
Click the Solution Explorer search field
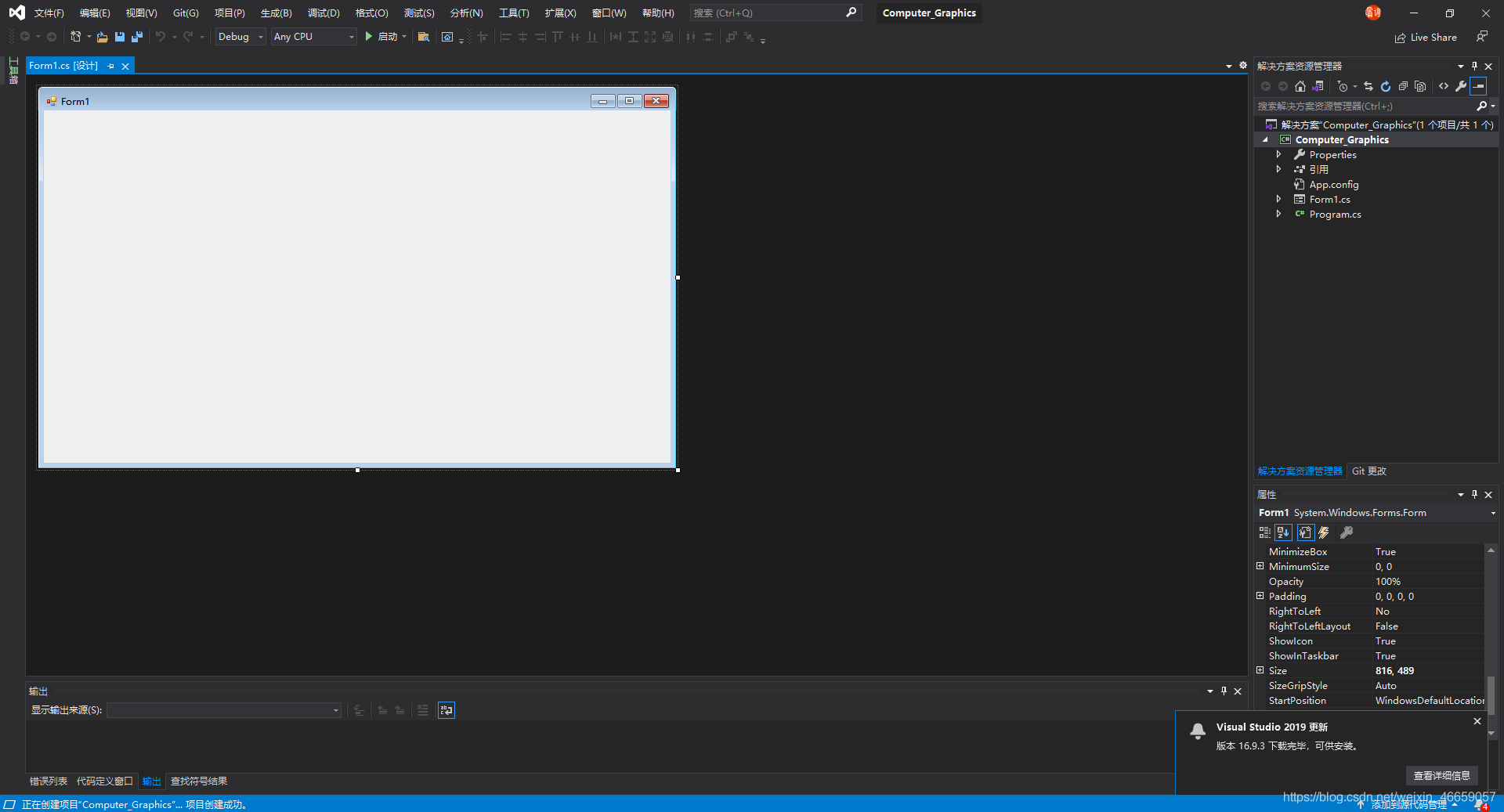(1365, 106)
